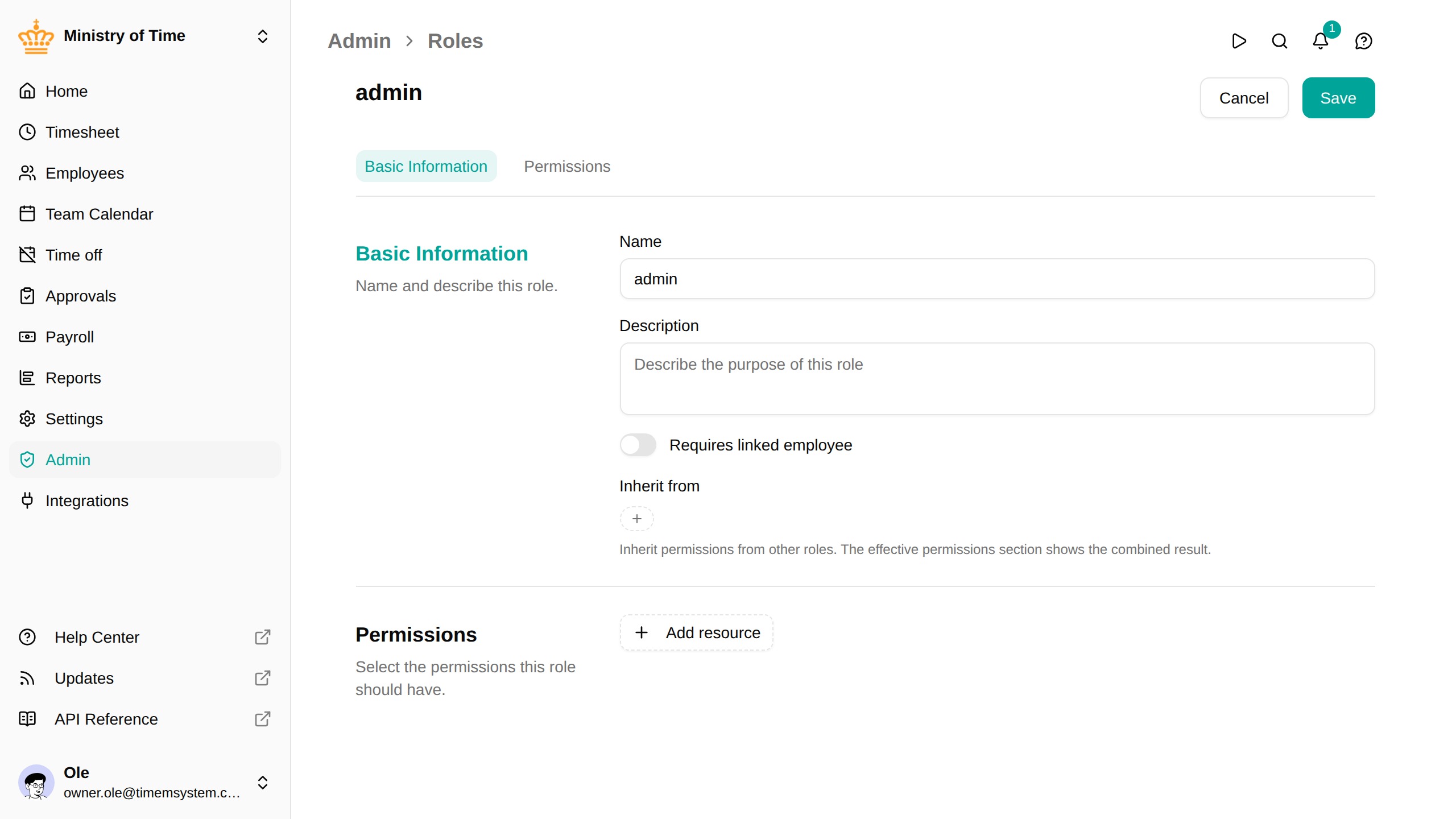Switch to the Permissions tab
The width and height of the screenshot is (1456, 819).
567,166
